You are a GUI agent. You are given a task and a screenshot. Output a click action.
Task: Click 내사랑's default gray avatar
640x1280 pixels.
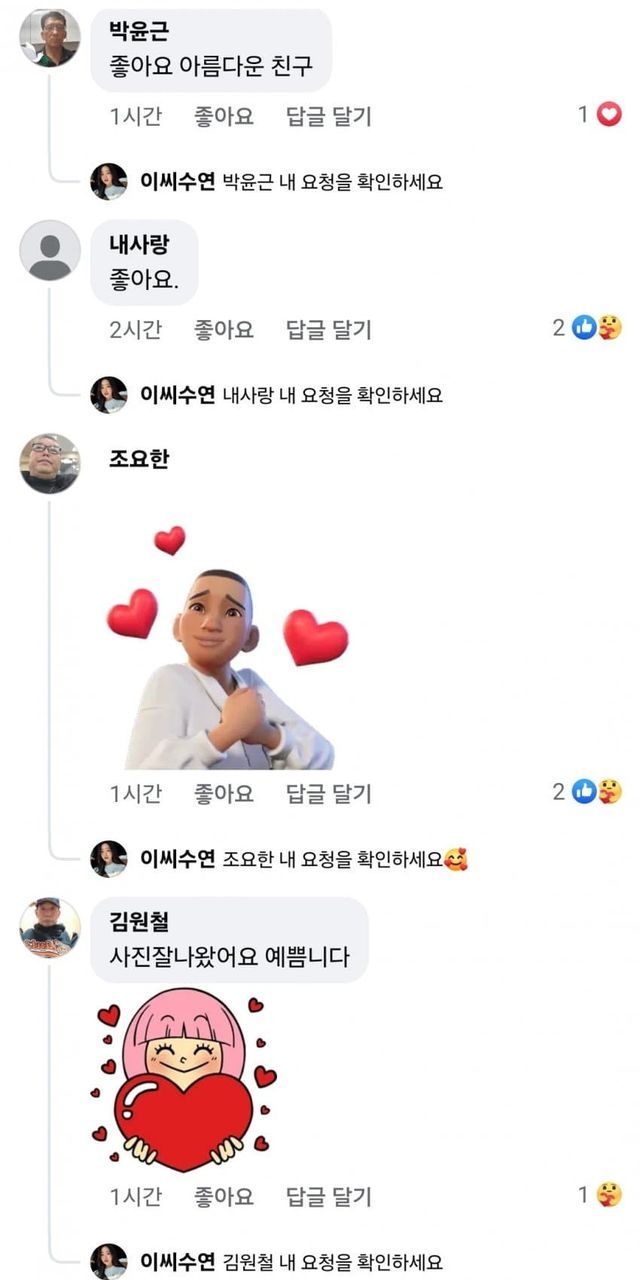click(49, 250)
